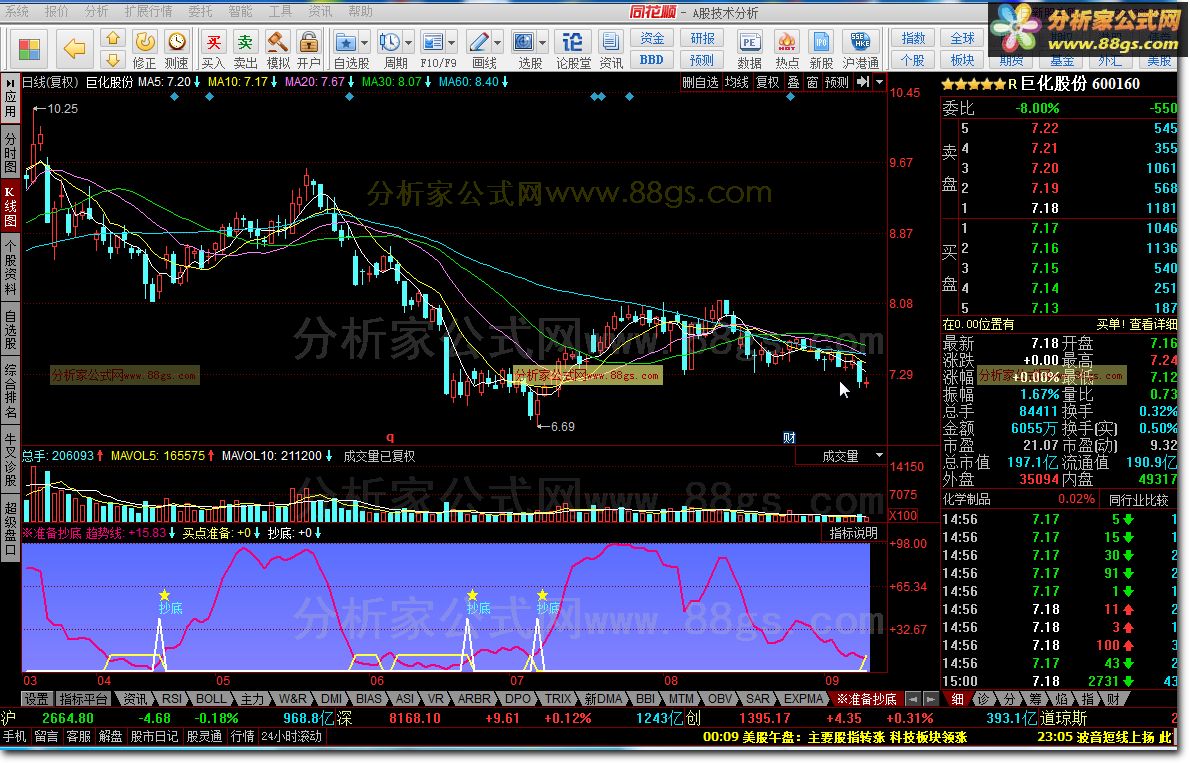
Task: Open the 指标说明 indicator description
Action: click(x=853, y=533)
